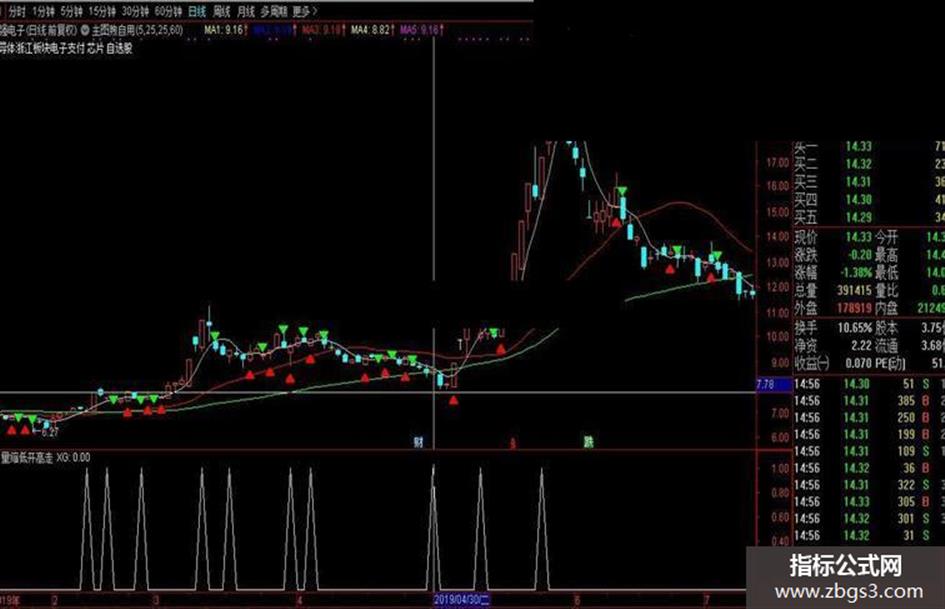Click the 最高 high price label

[x=887, y=254]
